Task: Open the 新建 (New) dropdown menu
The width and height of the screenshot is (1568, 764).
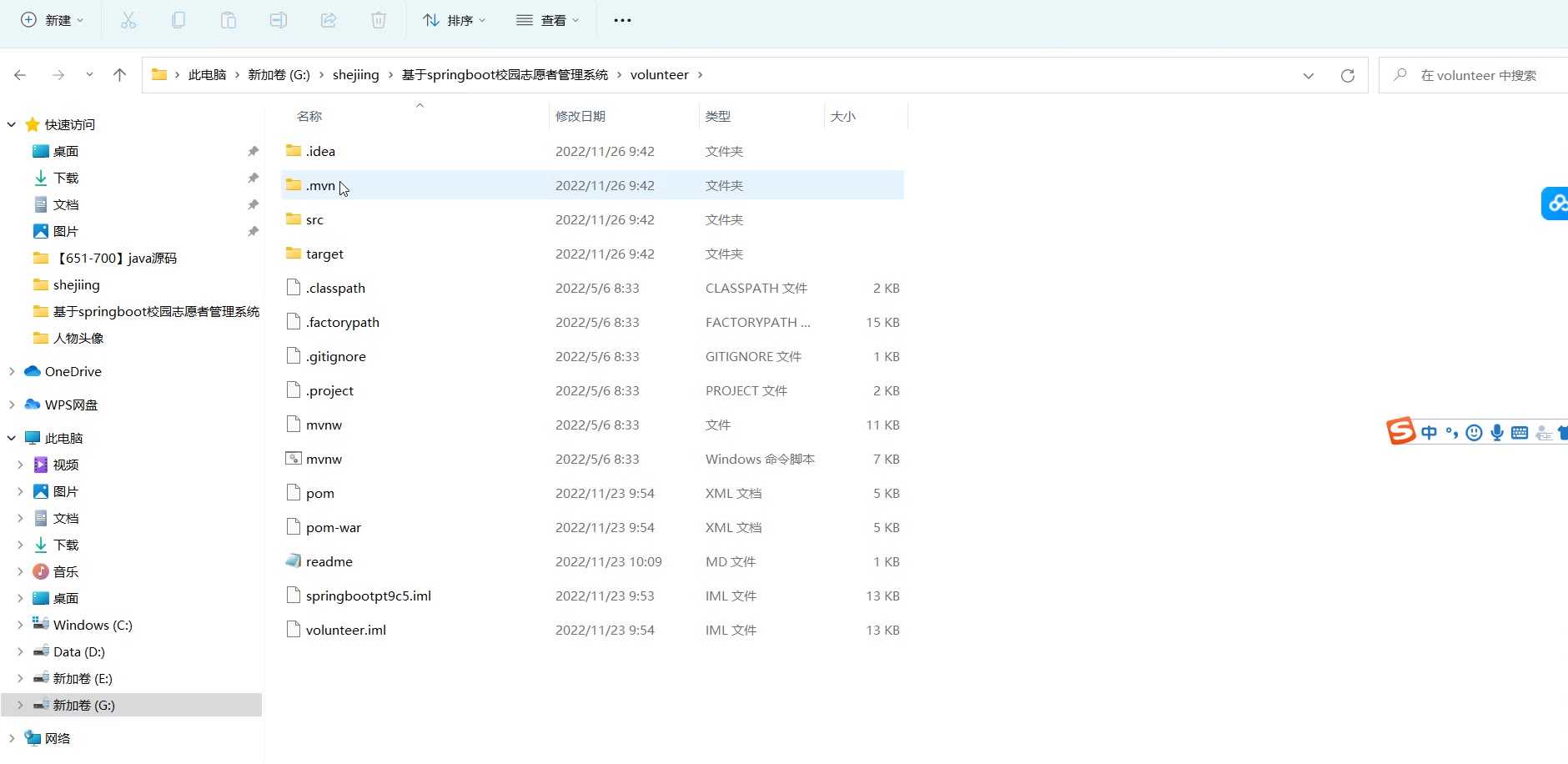Action: coord(52,20)
